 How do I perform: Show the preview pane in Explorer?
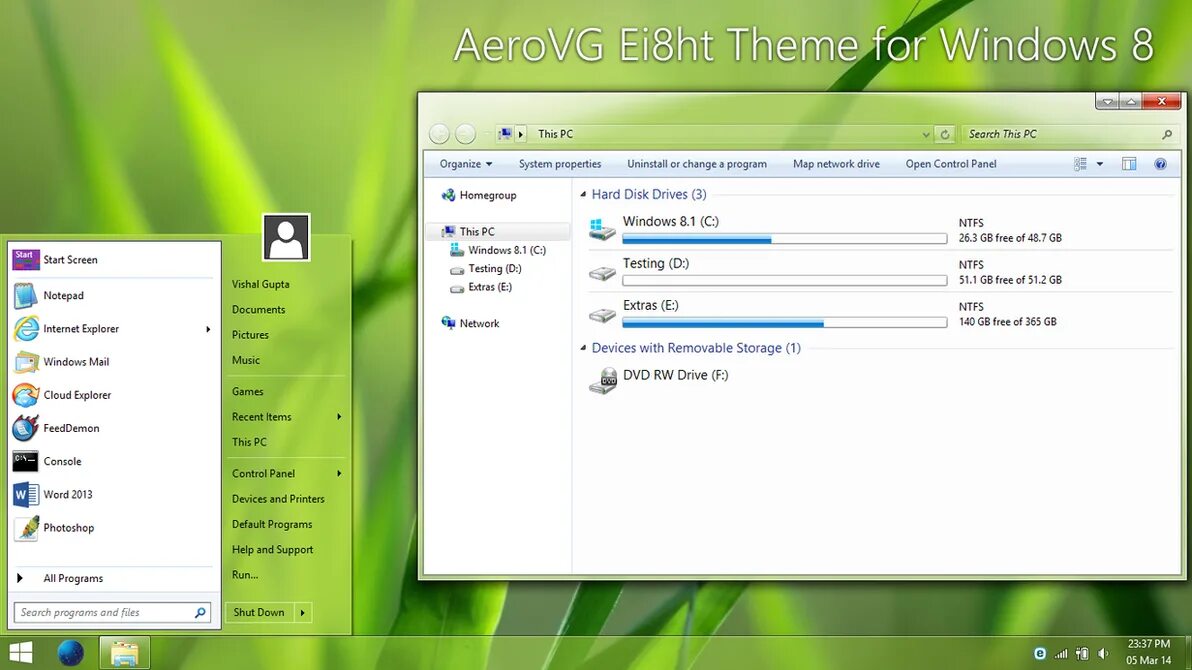(1129, 164)
